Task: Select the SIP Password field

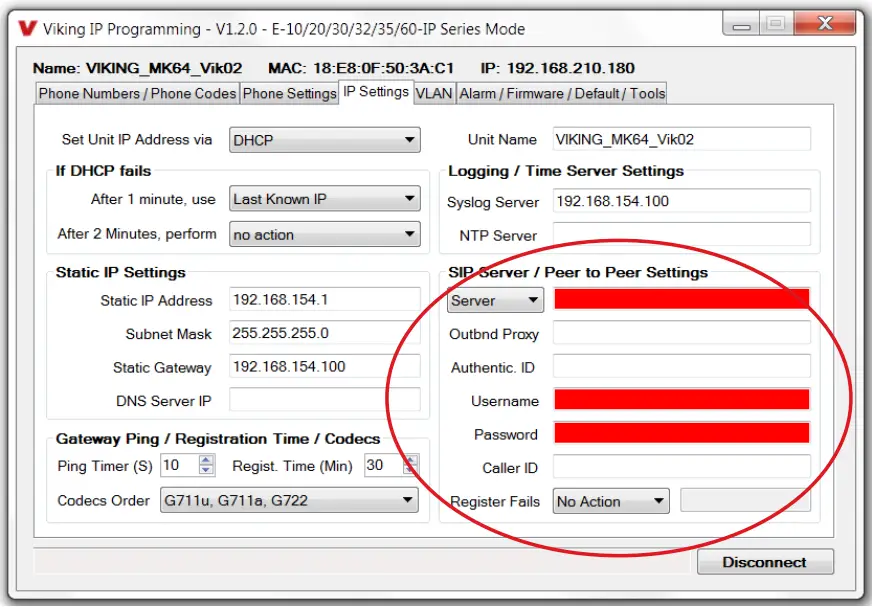Action: point(680,434)
